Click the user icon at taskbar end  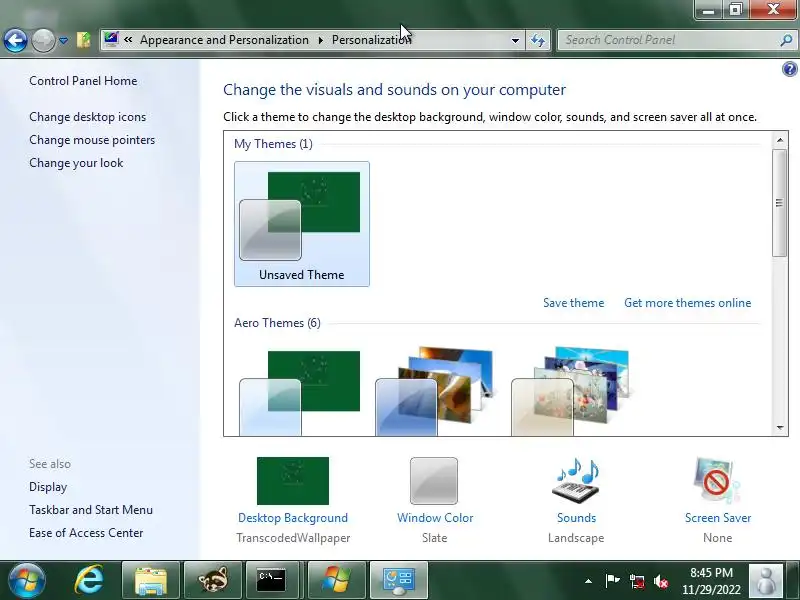pos(765,581)
